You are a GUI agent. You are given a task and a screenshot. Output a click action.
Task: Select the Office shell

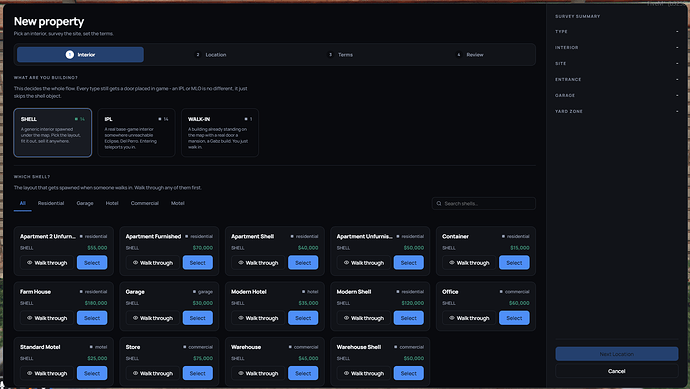point(514,318)
